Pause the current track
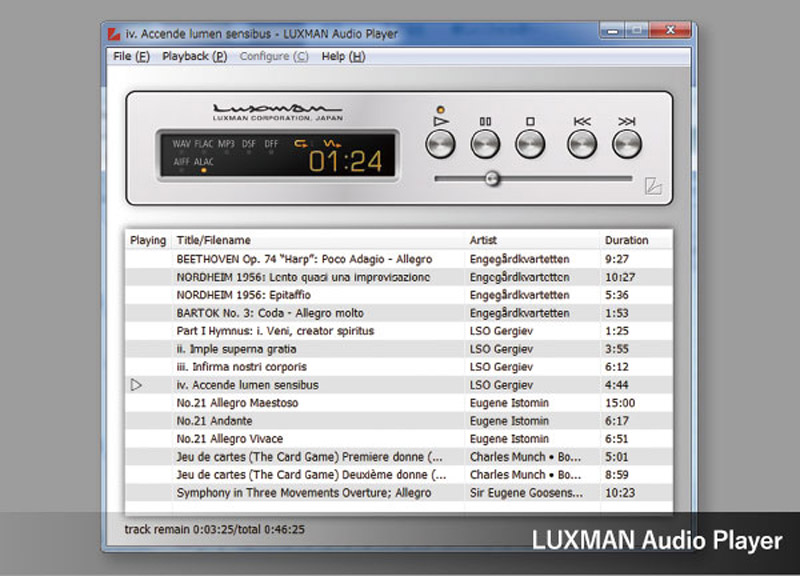This screenshot has width=800, height=576. pos(484,142)
